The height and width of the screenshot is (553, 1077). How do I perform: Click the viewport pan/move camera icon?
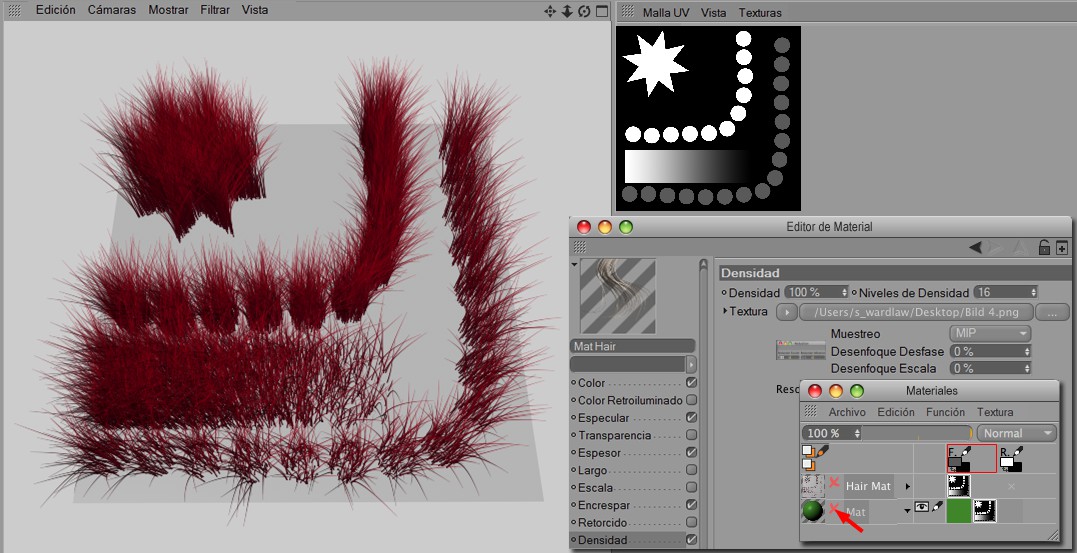549,11
